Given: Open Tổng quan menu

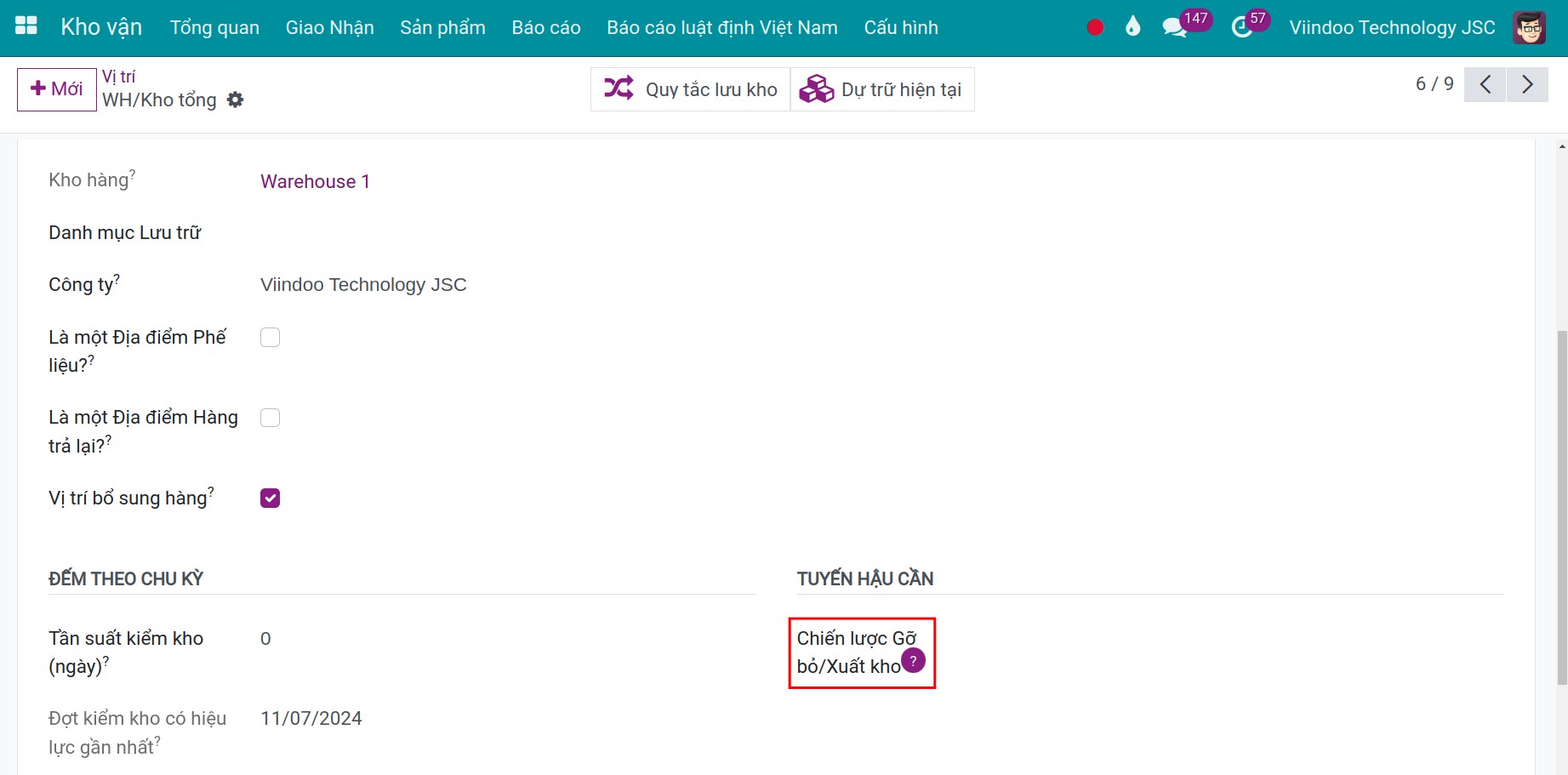Looking at the screenshot, I should [214, 27].
